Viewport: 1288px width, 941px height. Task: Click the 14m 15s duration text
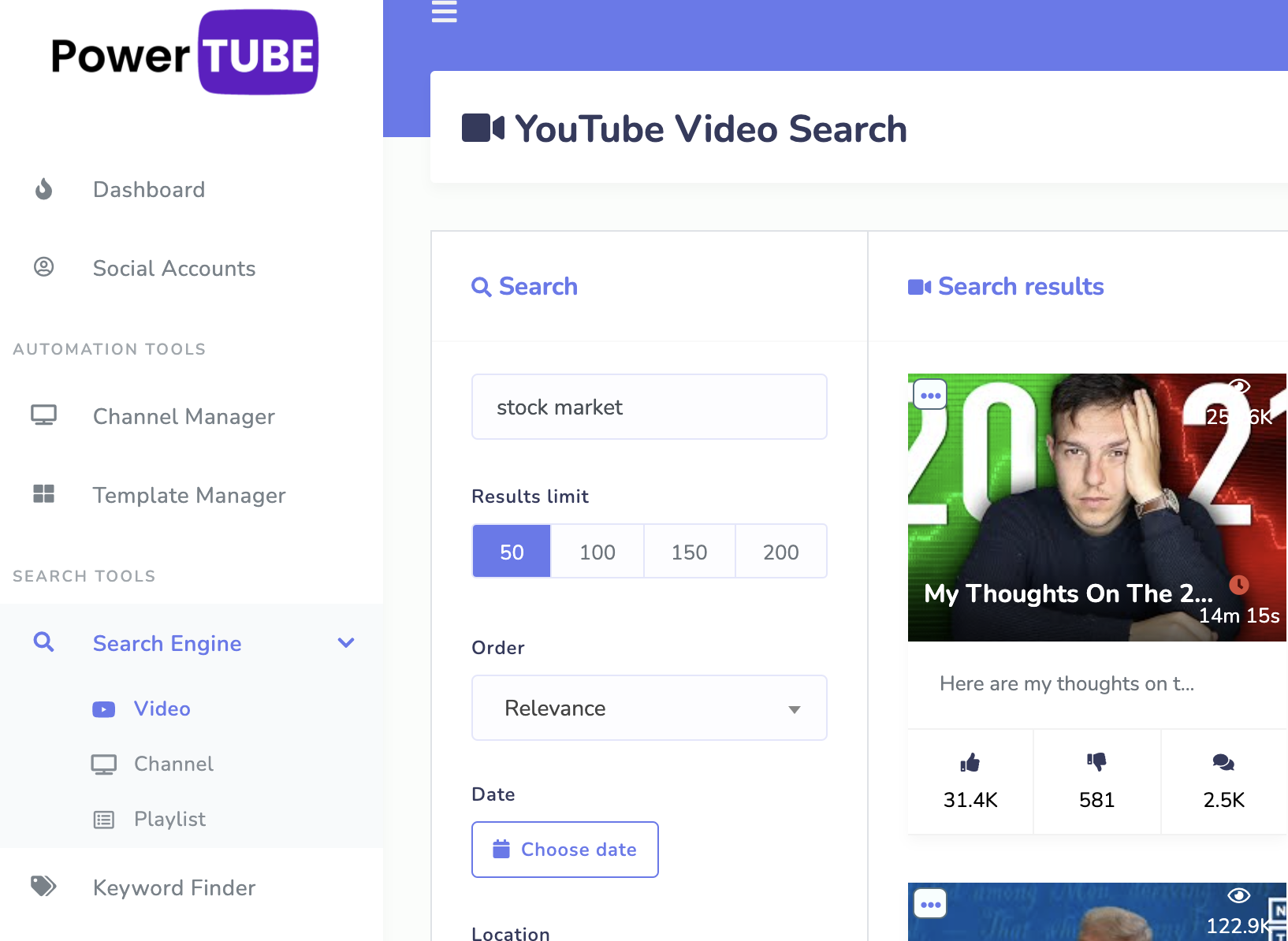pyautogui.click(x=1239, y=616)
